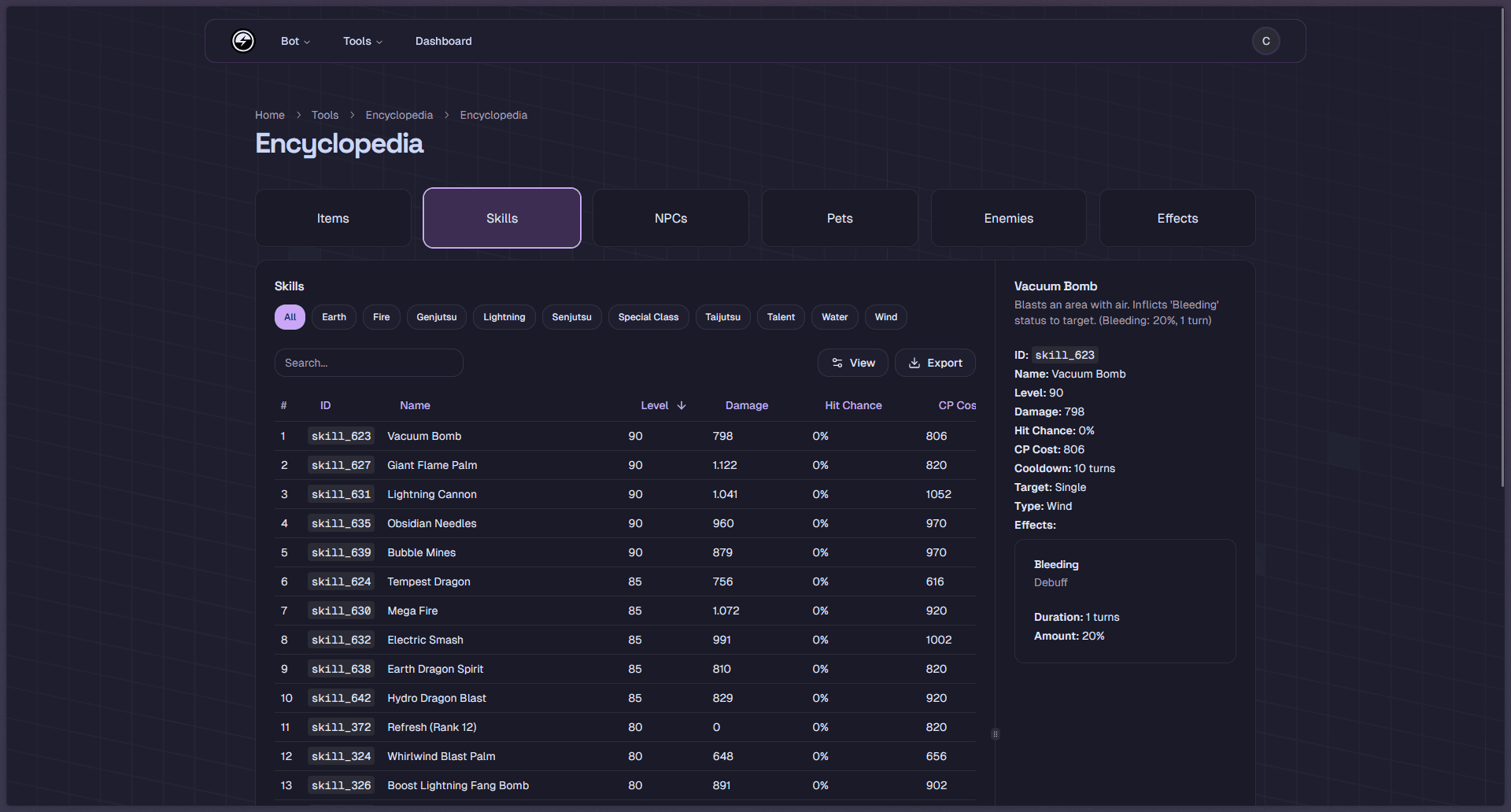This screenshot has width=1511, height=812.
Task: Select the All skills filter
Action: [x=290, y=316]
